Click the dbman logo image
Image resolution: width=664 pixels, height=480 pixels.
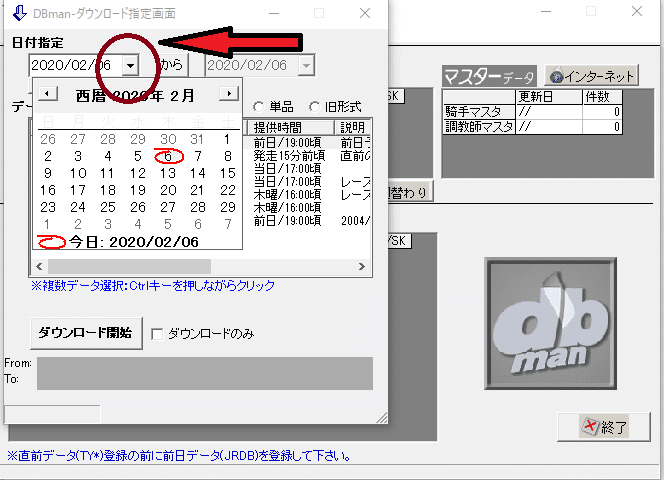[x=550, y=324]
